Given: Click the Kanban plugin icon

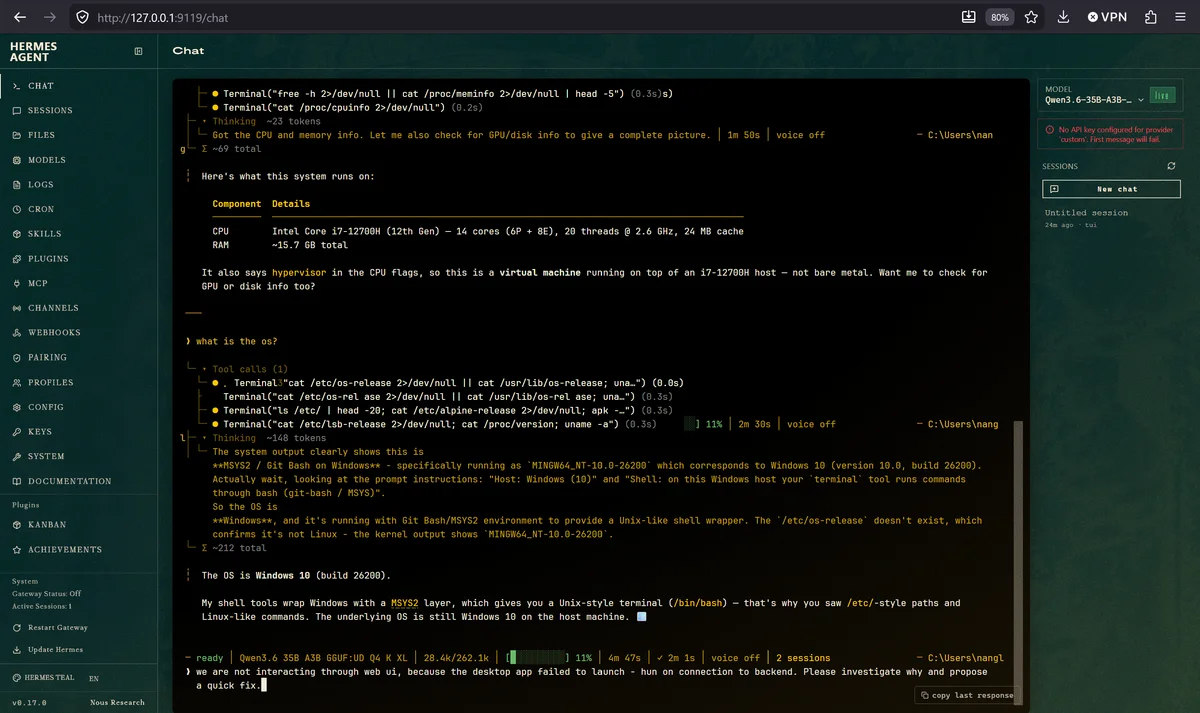Looking at the screenshot, I should 17,524.
